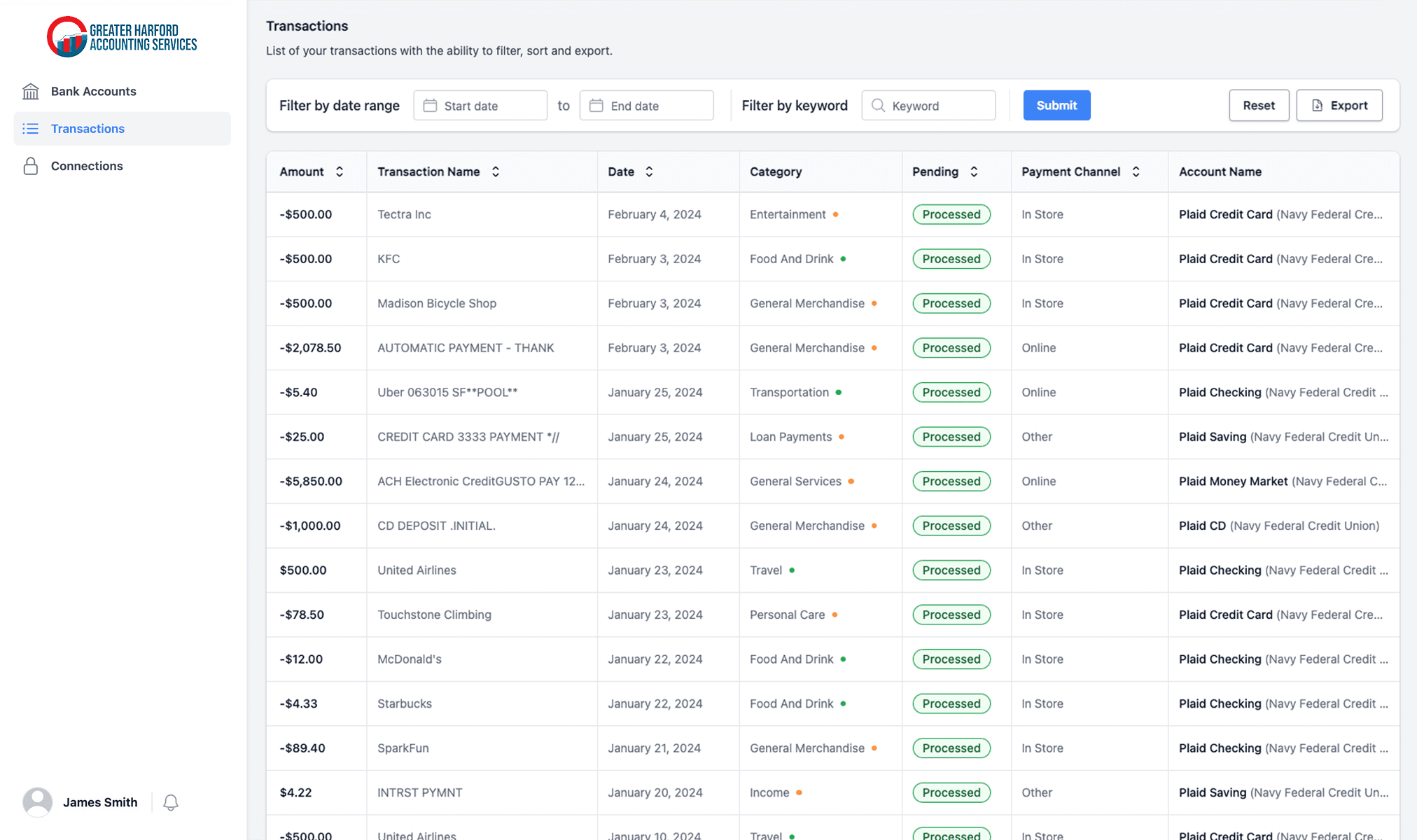Reset the applied filters
Screen dimensions: 1417x840
1259,105
